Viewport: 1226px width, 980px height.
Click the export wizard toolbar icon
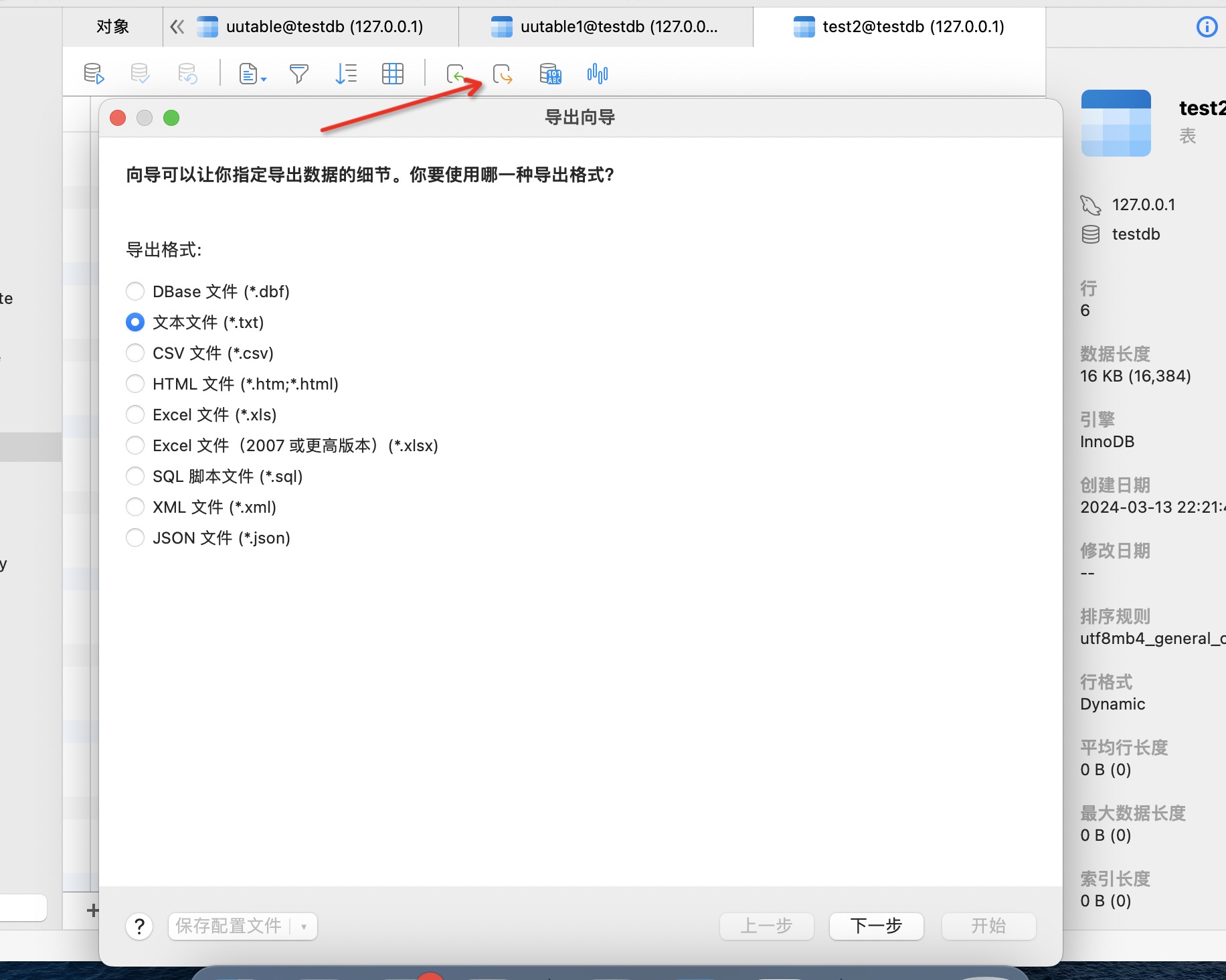pyautogui.click(x=503, y=74)
